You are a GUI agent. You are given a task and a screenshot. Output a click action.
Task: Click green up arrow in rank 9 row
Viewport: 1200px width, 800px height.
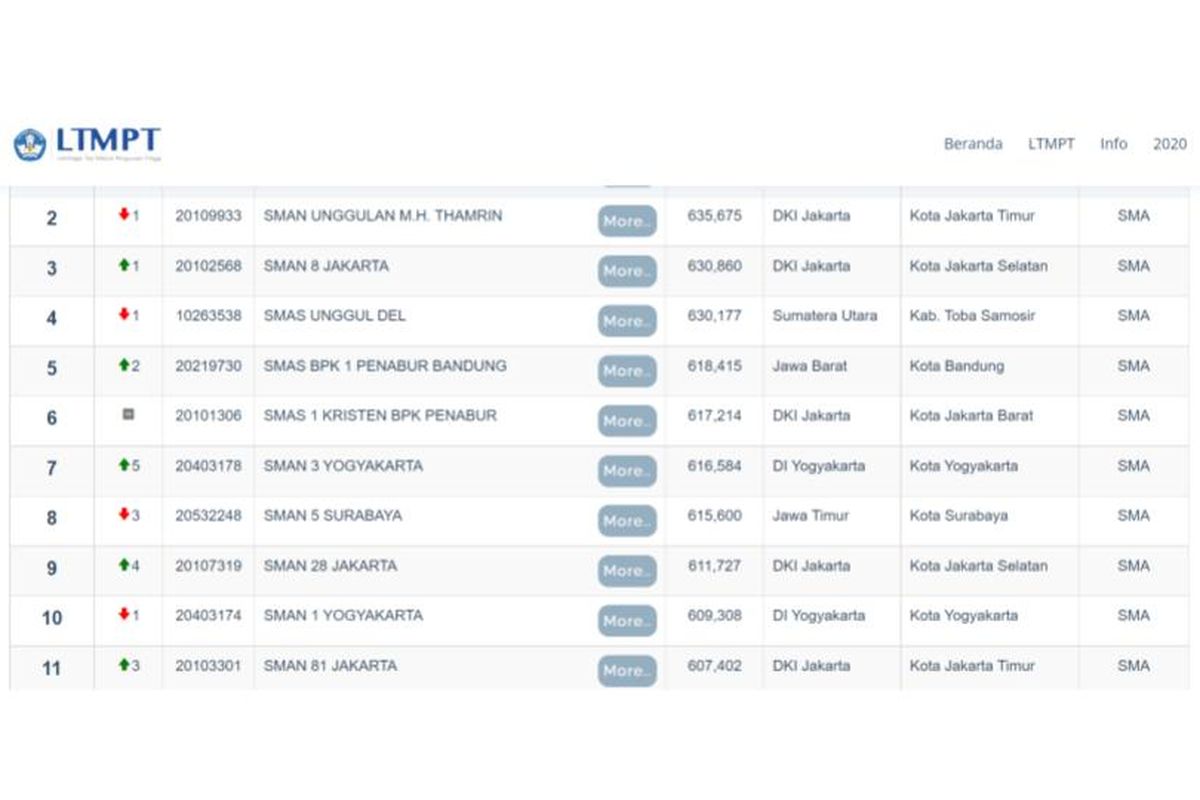pyautogui.click(x=124, y=564)
